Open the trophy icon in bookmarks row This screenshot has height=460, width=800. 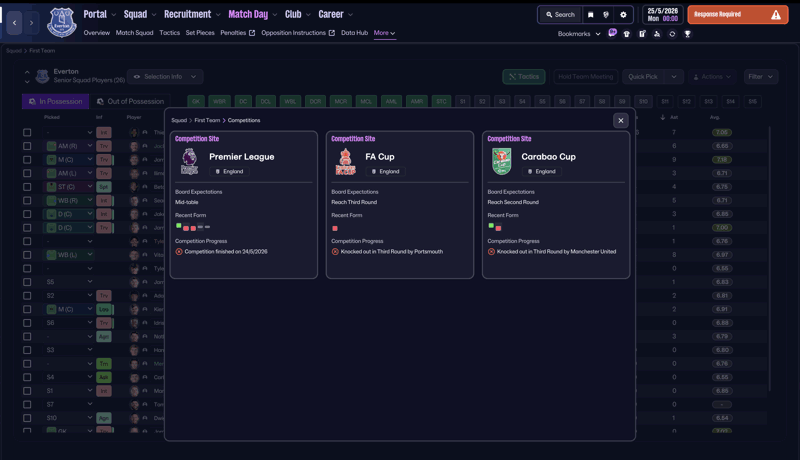(x=687, y=34)
